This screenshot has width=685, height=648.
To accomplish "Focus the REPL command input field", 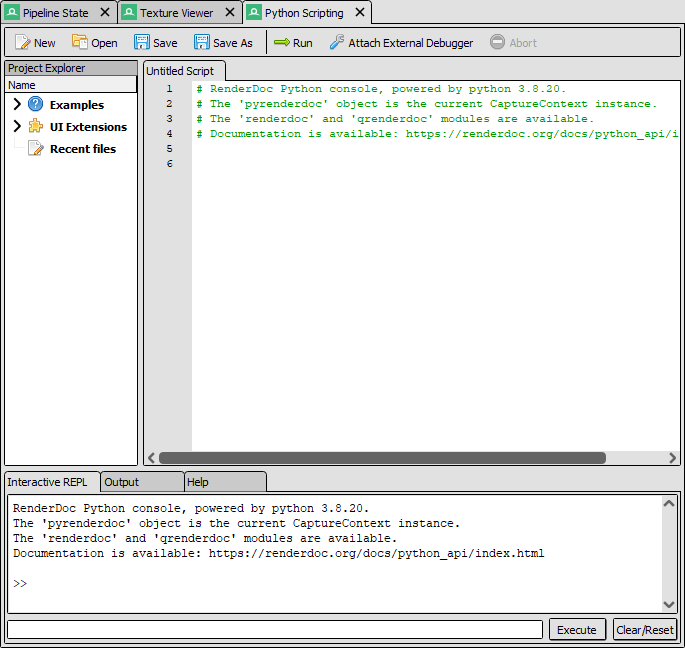I will [x=275, y=630].
